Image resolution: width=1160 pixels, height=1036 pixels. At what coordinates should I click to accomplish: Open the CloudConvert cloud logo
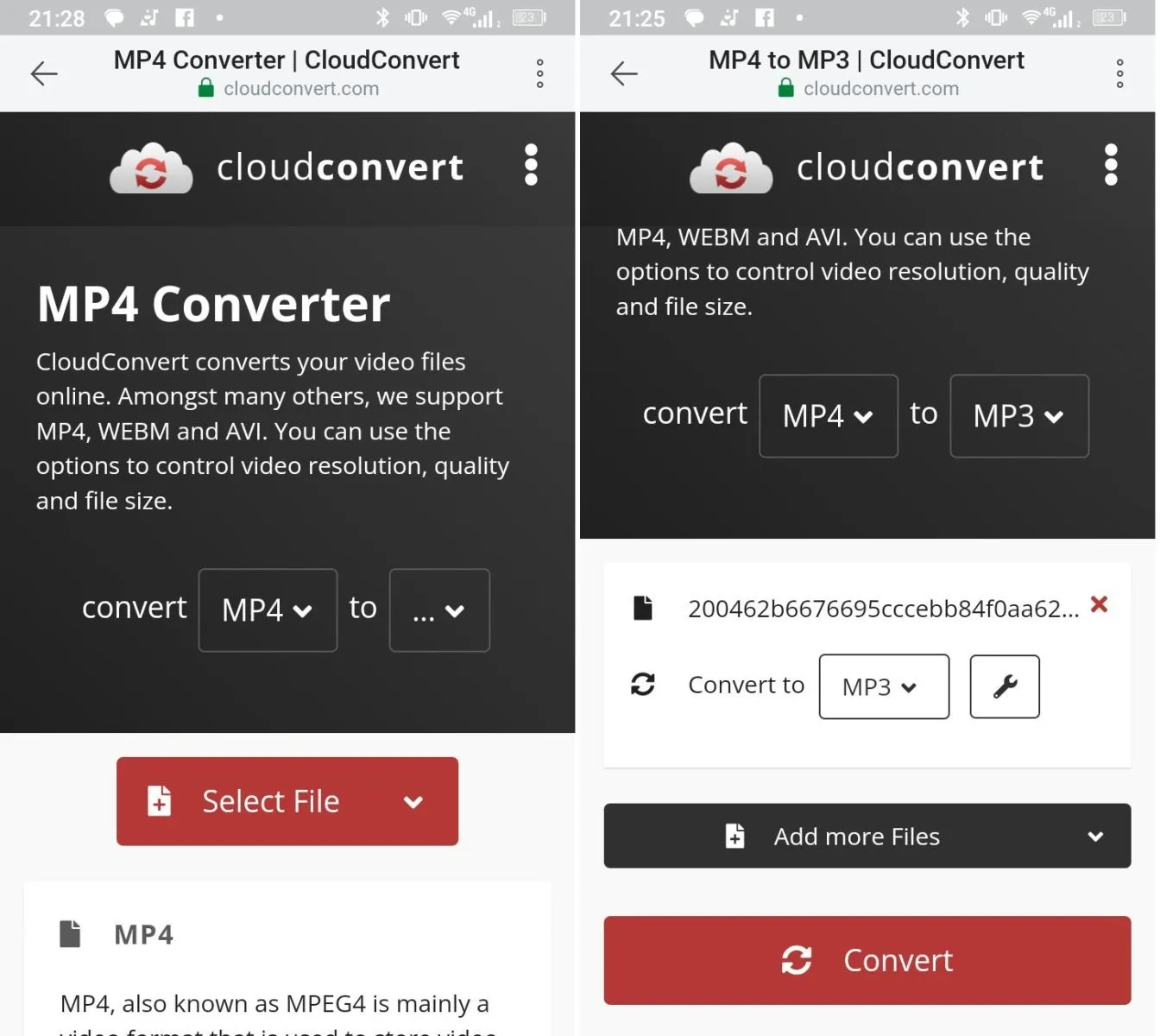coord(151,167)
